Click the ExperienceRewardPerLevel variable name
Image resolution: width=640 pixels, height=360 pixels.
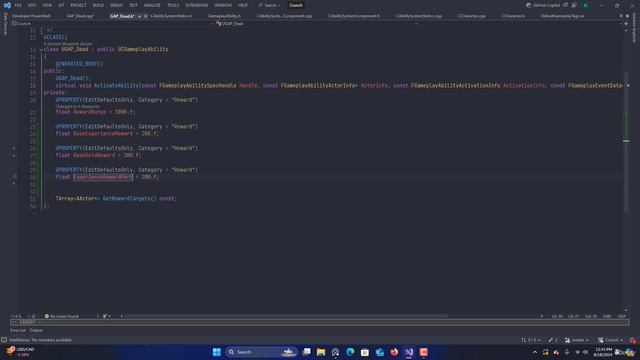pos(103,177)
